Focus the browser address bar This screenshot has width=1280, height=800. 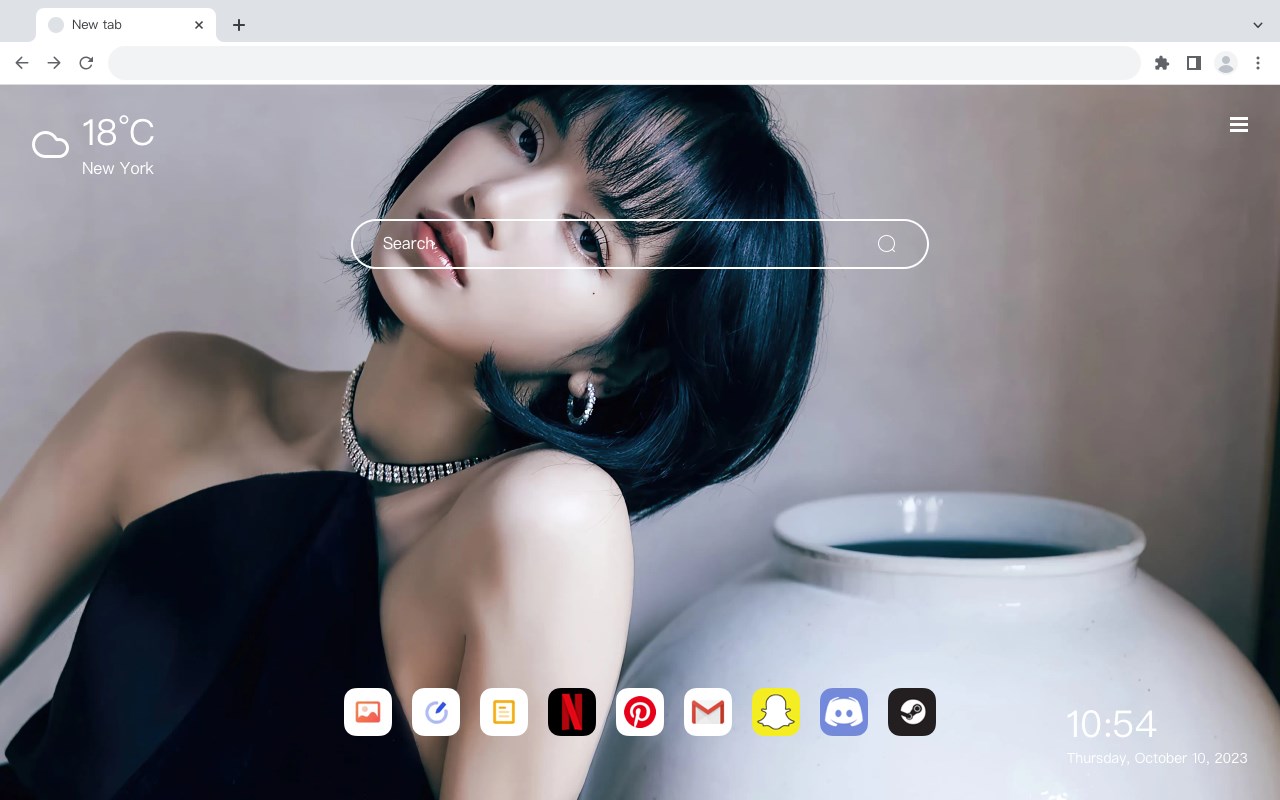(x=624, y=63)
